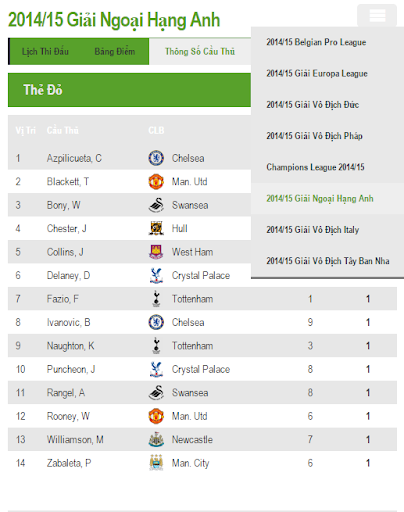Click Hull tiger crest next to Chester
Screen dimensions: 404x512
tap(156, 229)
